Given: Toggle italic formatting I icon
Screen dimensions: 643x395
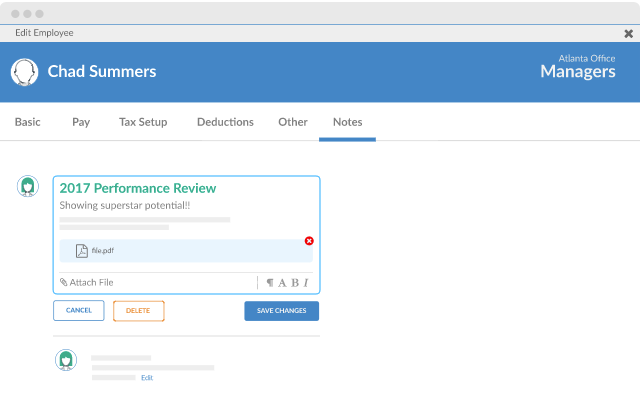Looking at the screenshot, I should (306, 283).
